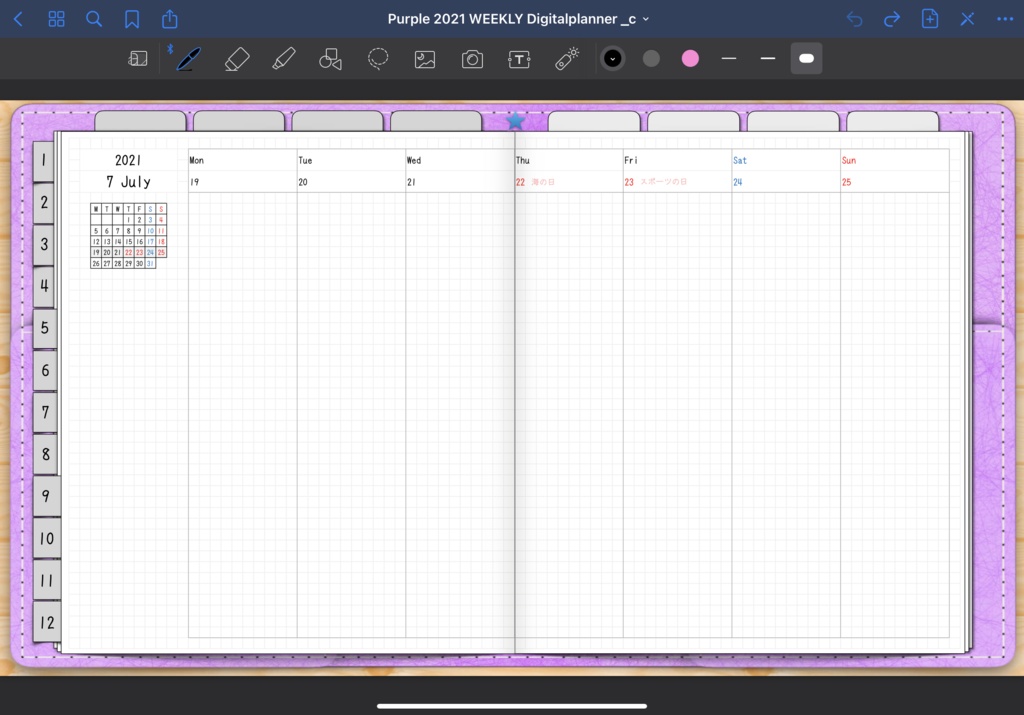Select the Laser pointer tool
Image resolution: width=1024 pixels, height=715 pixels.
pos(566,59)
